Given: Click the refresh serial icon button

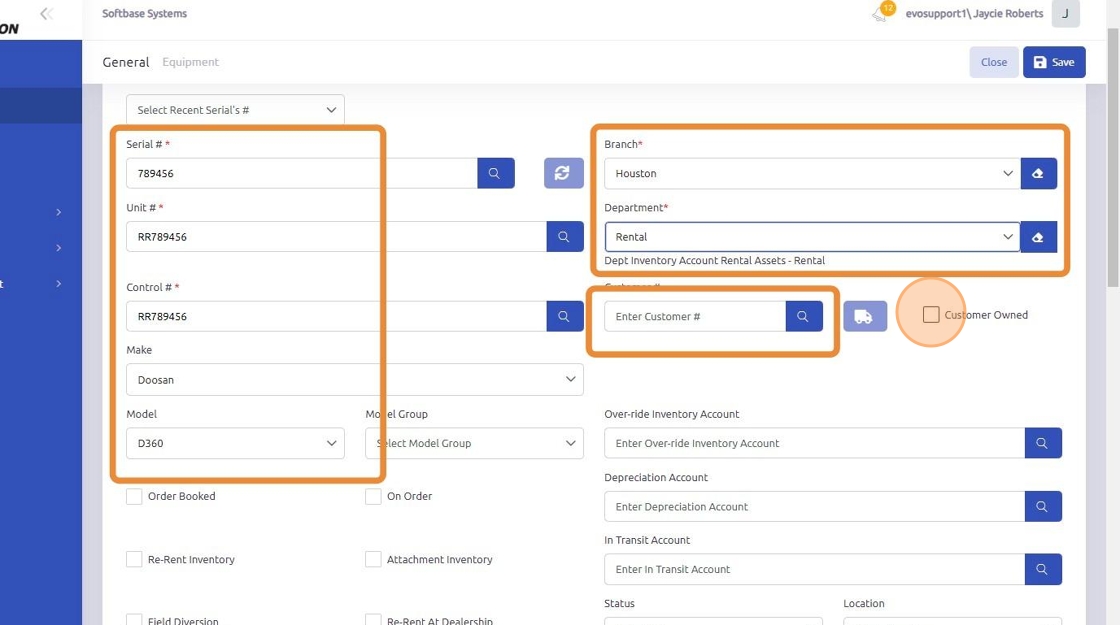Looking at the screenshot, I should coord(563,173).
